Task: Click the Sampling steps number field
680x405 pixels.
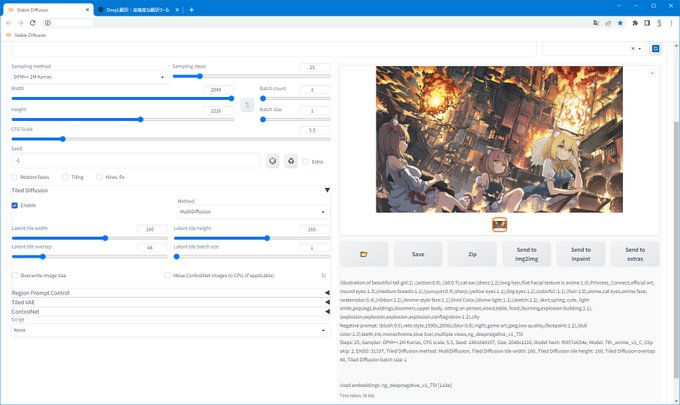Action: coord(315,67)
